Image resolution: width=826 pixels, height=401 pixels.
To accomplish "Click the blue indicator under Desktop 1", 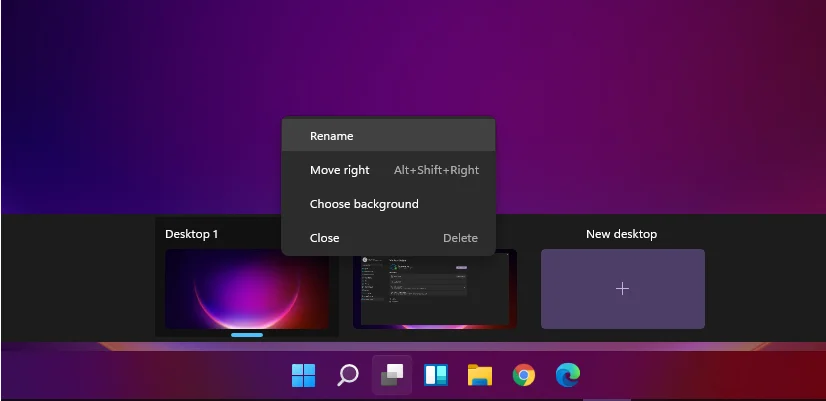I will pyautogui.click(x=247, y=335).
